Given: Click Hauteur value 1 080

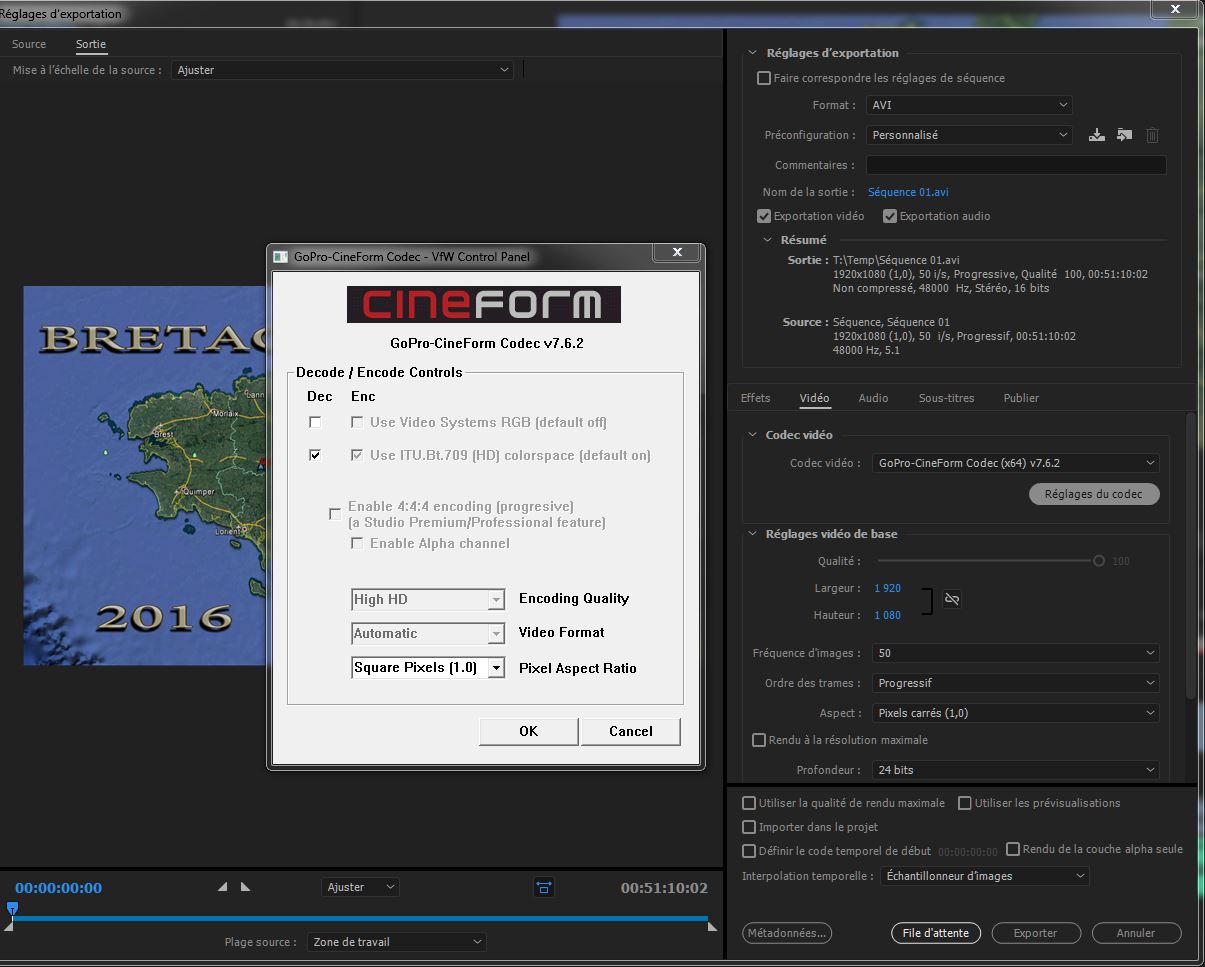Looking at the screenshot, I should coord(888,615).
